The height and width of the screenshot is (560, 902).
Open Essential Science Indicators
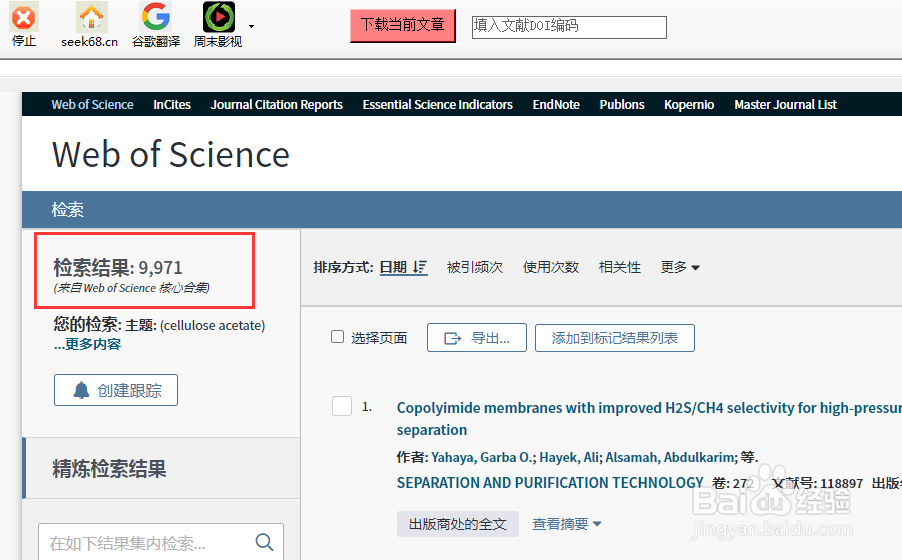click(437, 105)
